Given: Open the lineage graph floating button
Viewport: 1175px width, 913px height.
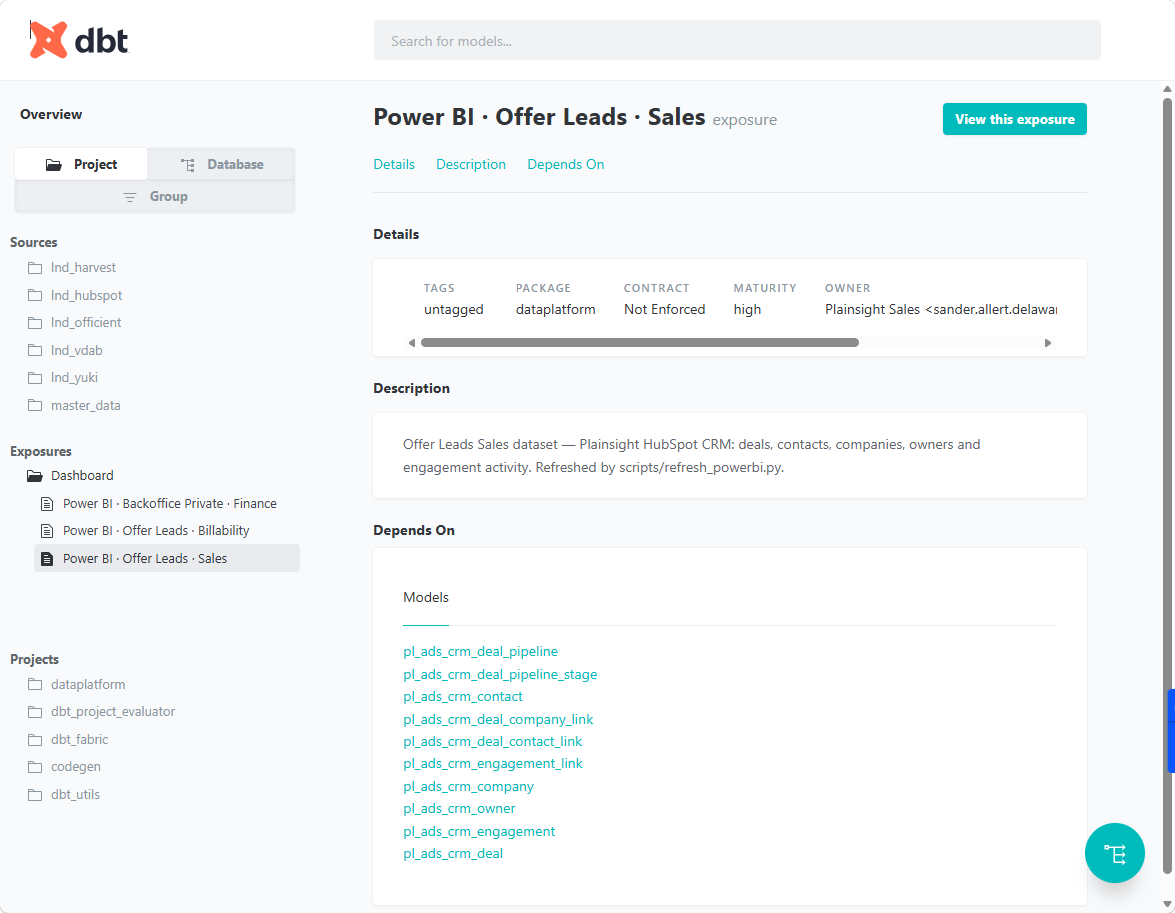Looking at the screenshot, I should (x=1114, y=852).
